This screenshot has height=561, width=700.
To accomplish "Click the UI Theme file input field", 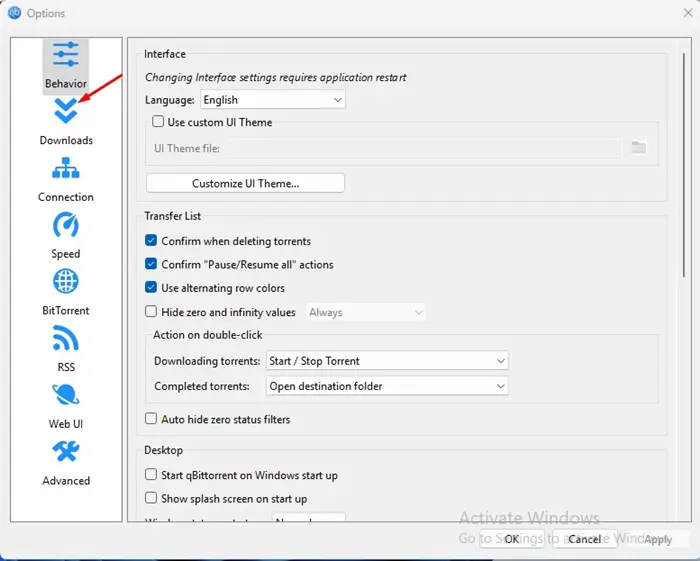I will tap(423, 148).
